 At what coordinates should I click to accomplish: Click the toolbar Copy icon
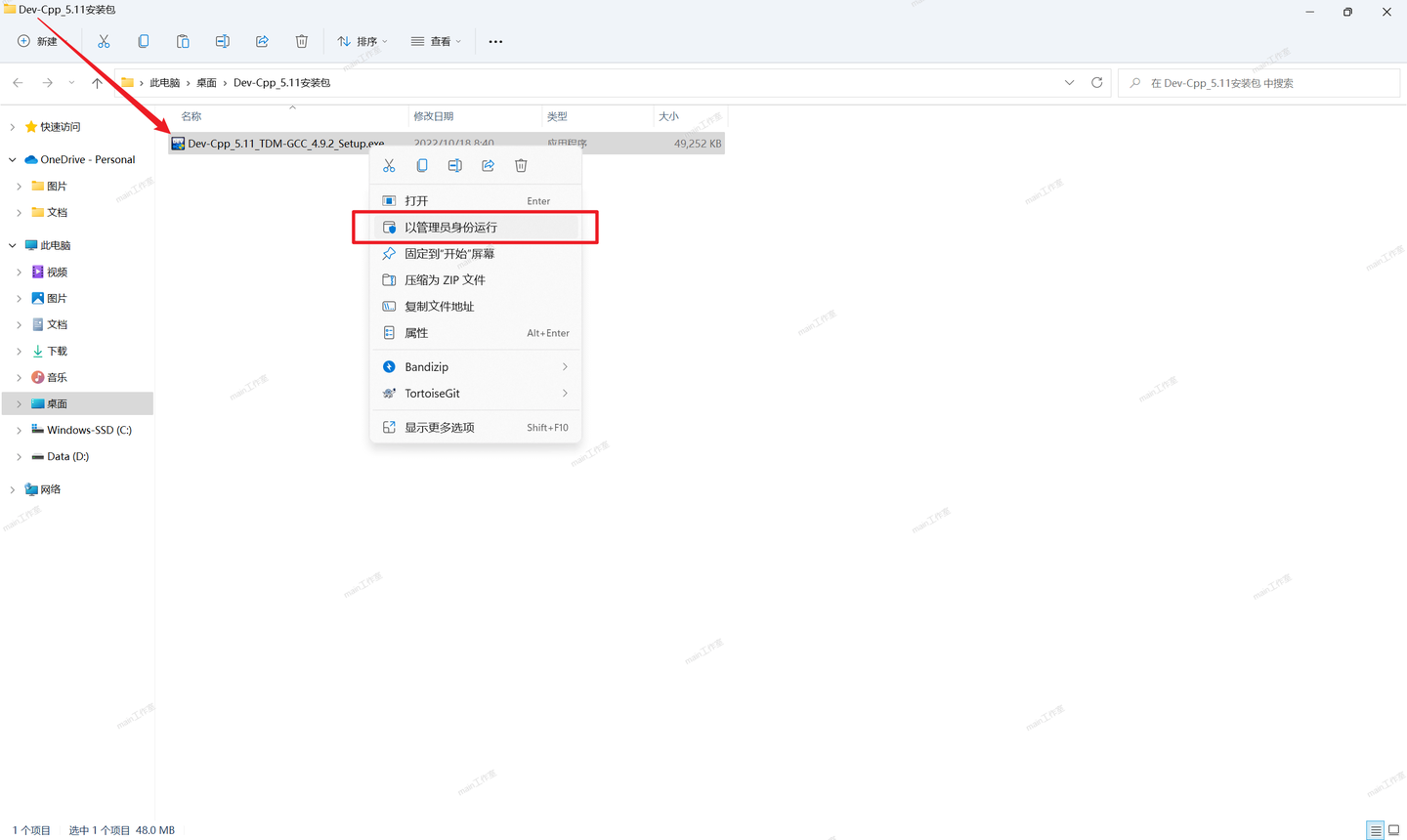(x=144, y=41)
